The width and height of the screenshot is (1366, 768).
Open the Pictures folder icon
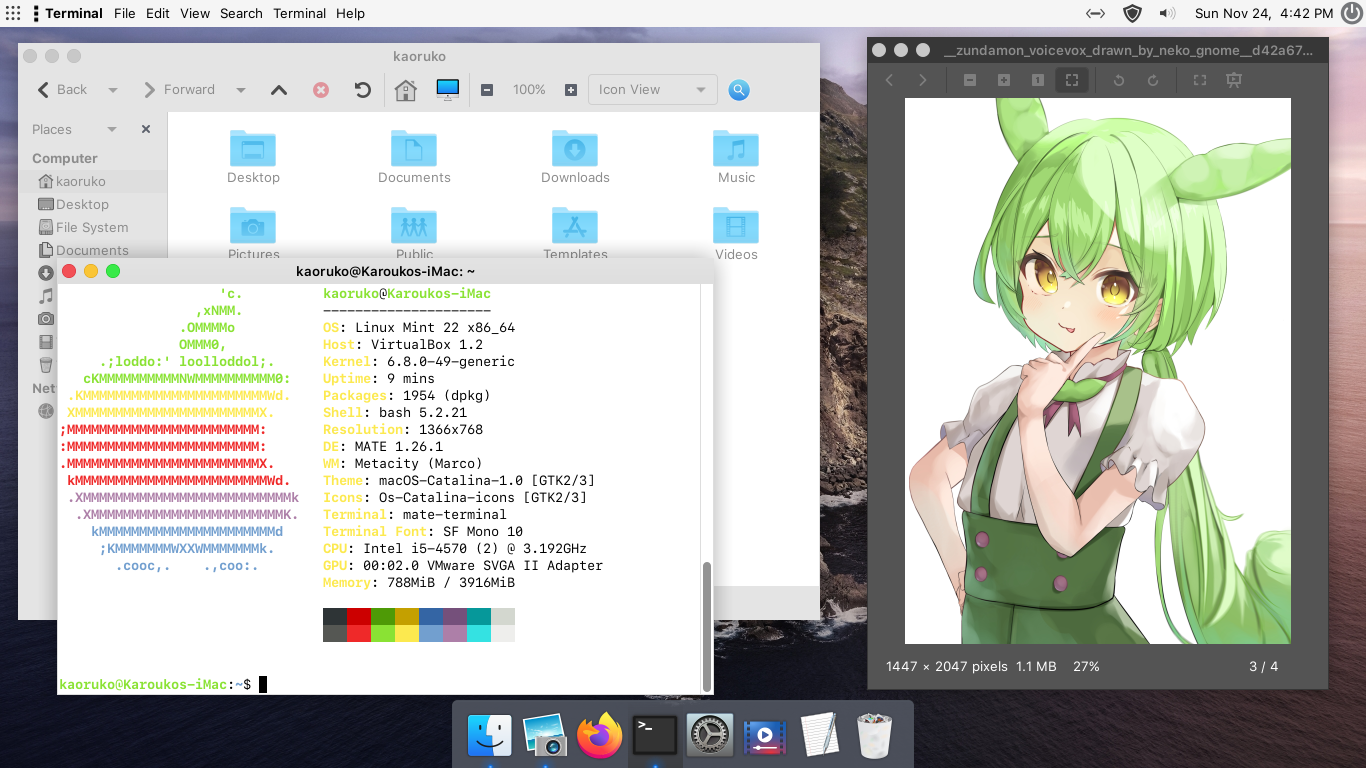[x=253, y=232]
